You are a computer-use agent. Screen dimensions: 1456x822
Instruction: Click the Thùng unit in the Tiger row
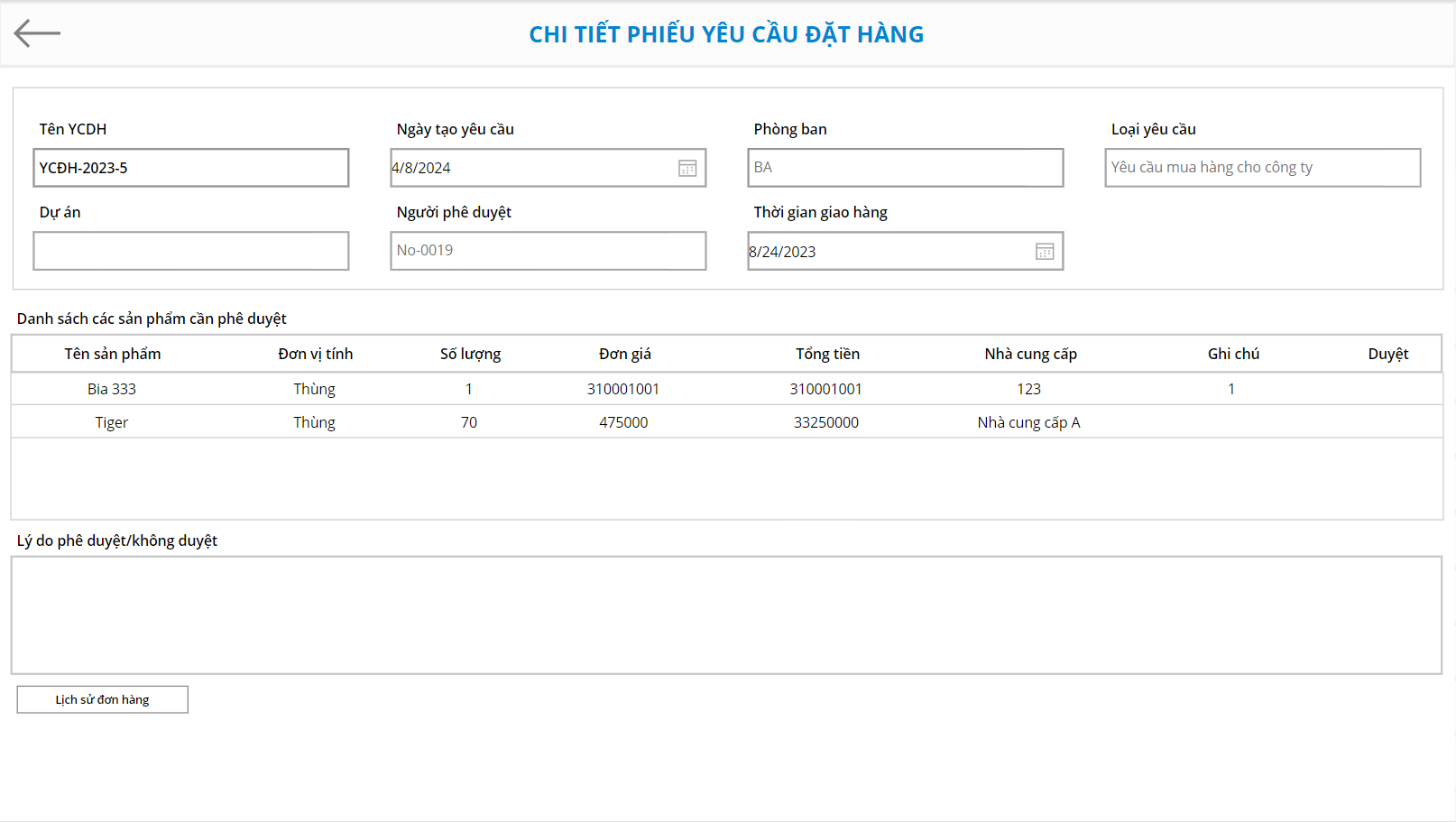(314, 422)
